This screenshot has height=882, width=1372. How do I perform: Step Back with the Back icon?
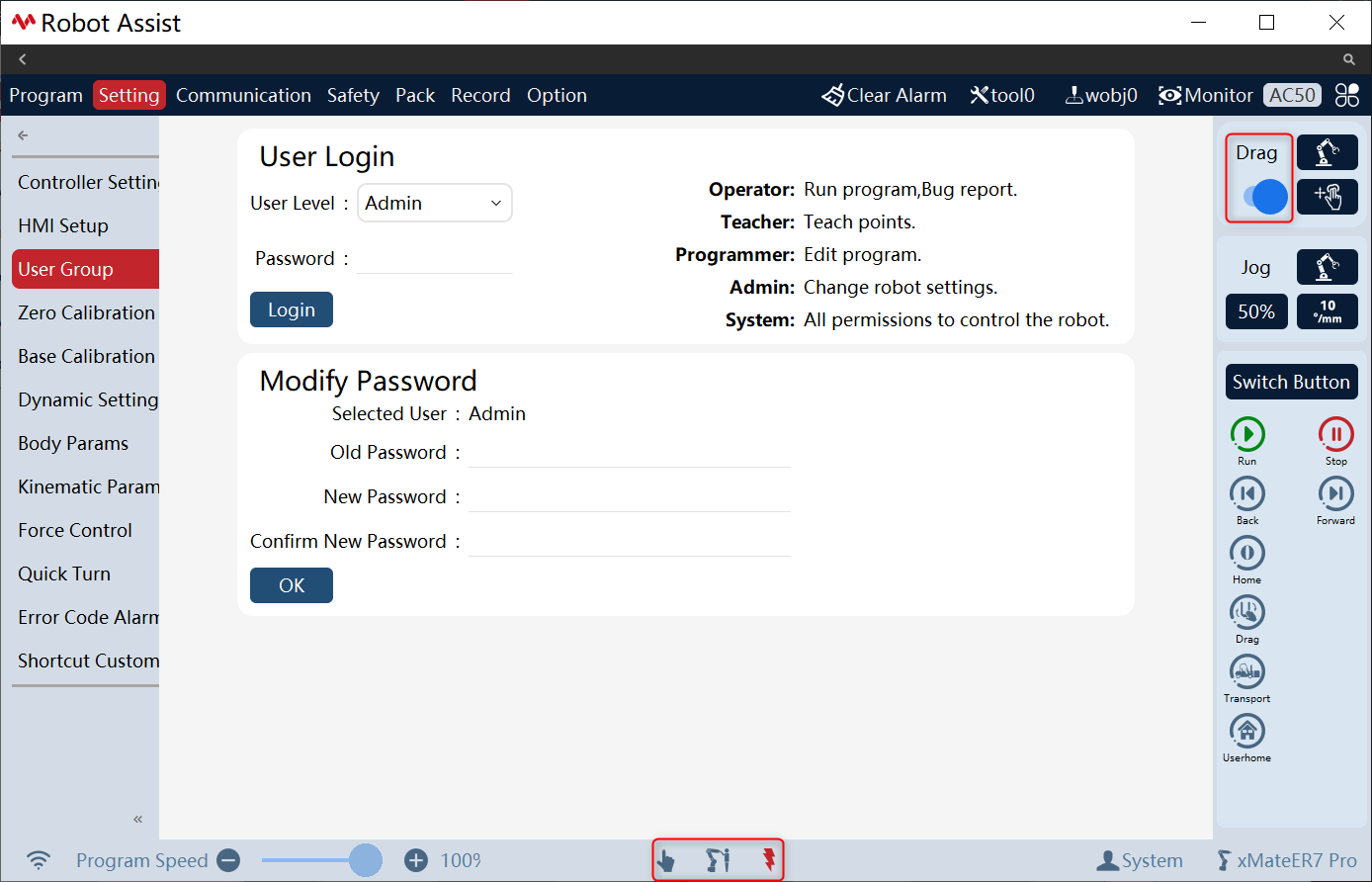[x=1247, y=493]
